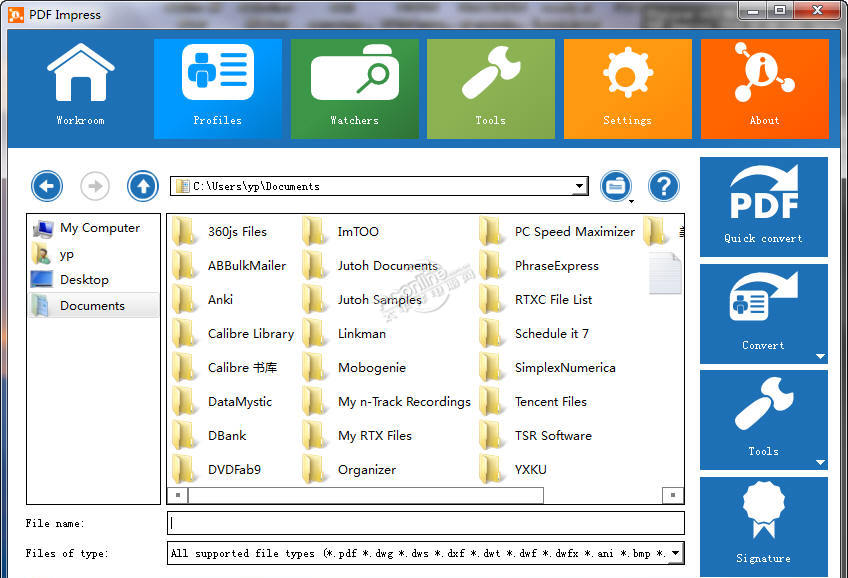Select the PC Speed Maximizer folder

point(558,232)
